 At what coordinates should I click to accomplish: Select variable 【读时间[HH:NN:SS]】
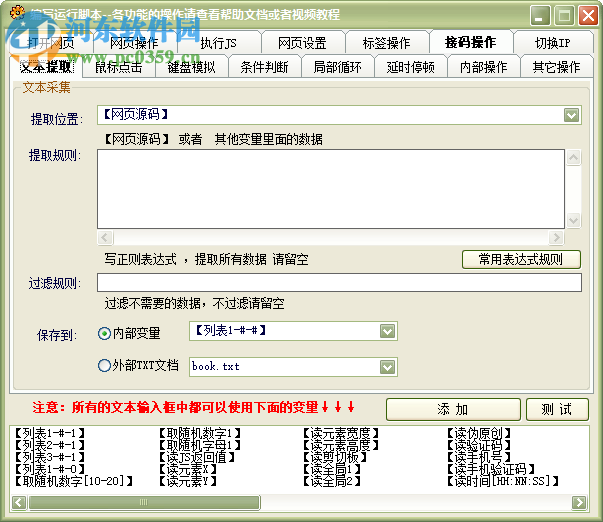503,481
